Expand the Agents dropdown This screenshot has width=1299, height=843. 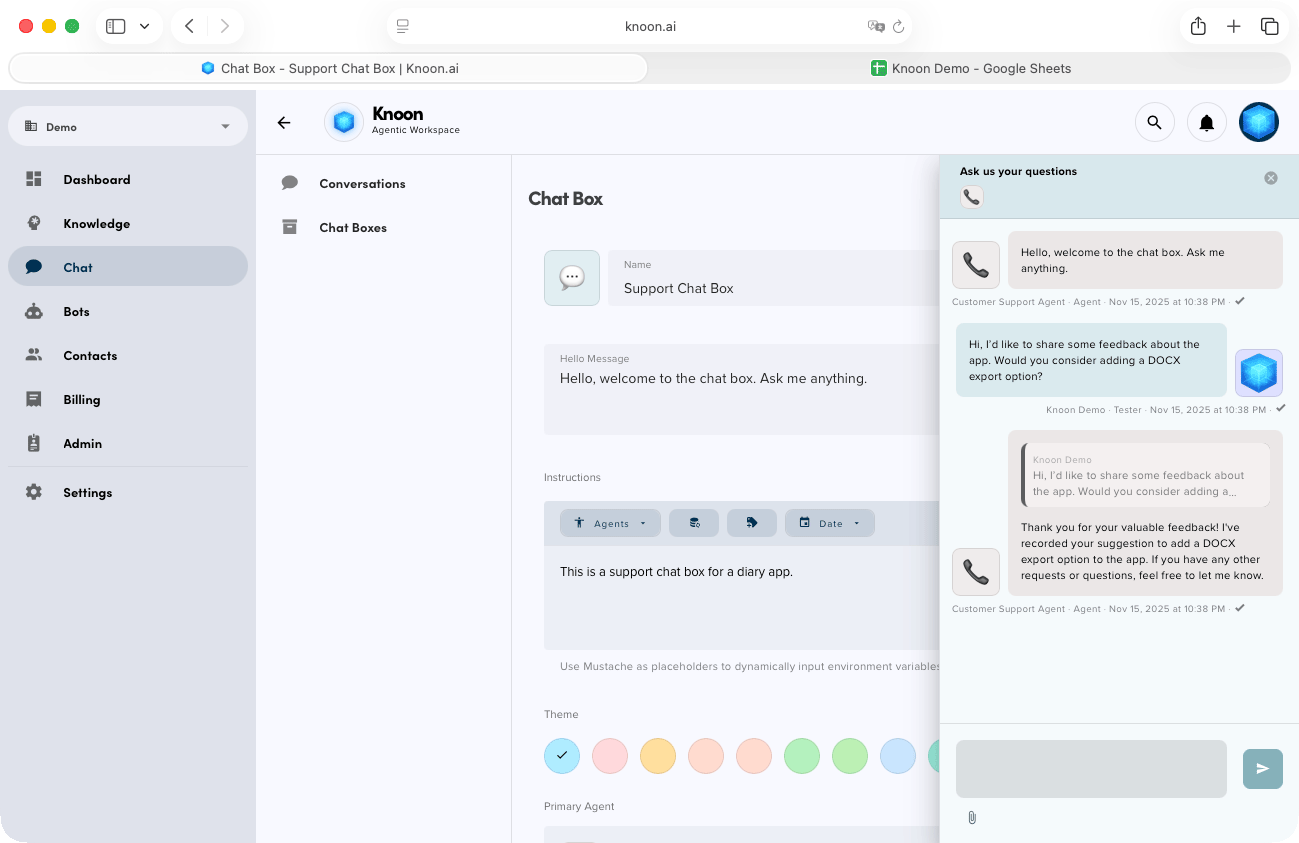click(x=610, y=522)
